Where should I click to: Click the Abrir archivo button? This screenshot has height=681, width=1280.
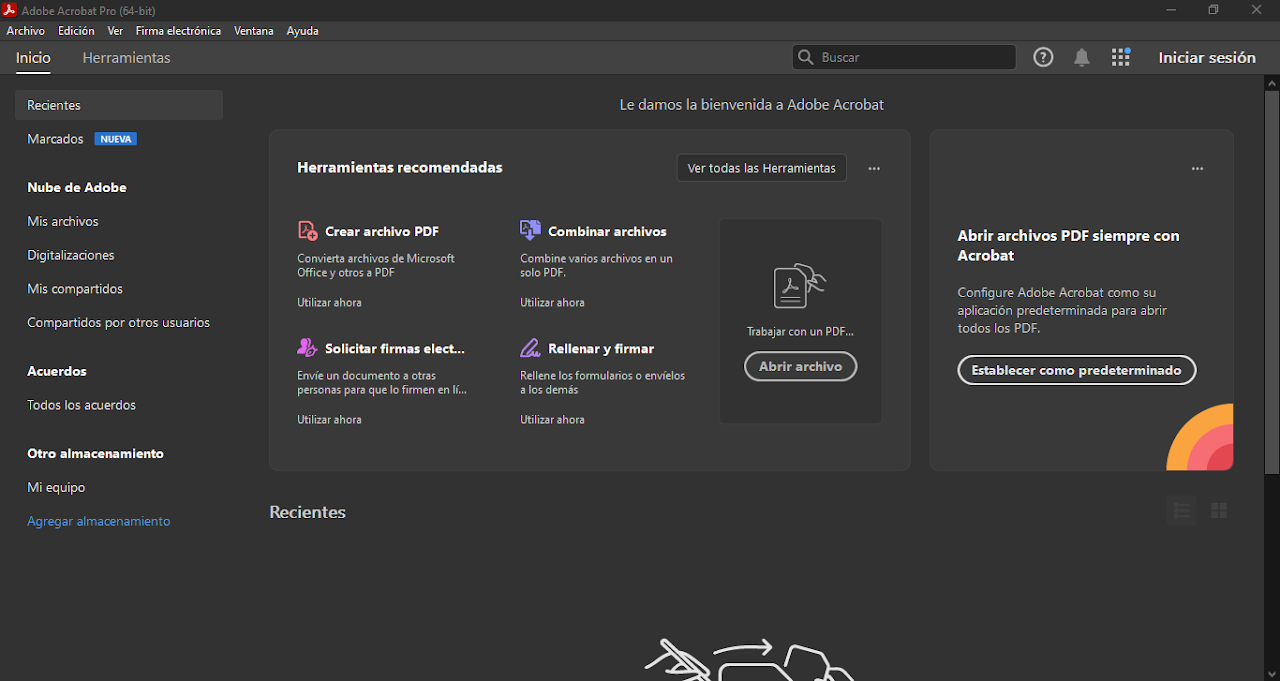[x=800, y=366]
